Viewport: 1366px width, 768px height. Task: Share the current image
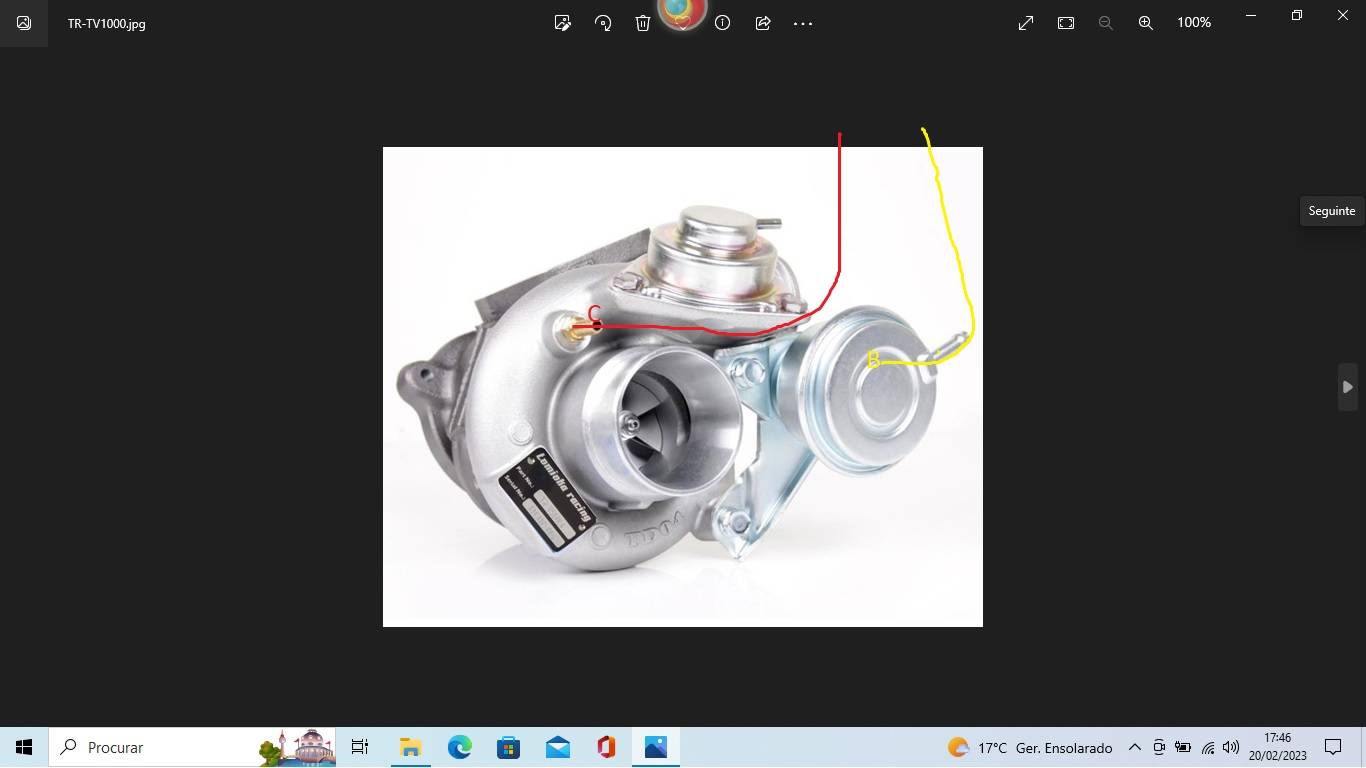point(762,22)
